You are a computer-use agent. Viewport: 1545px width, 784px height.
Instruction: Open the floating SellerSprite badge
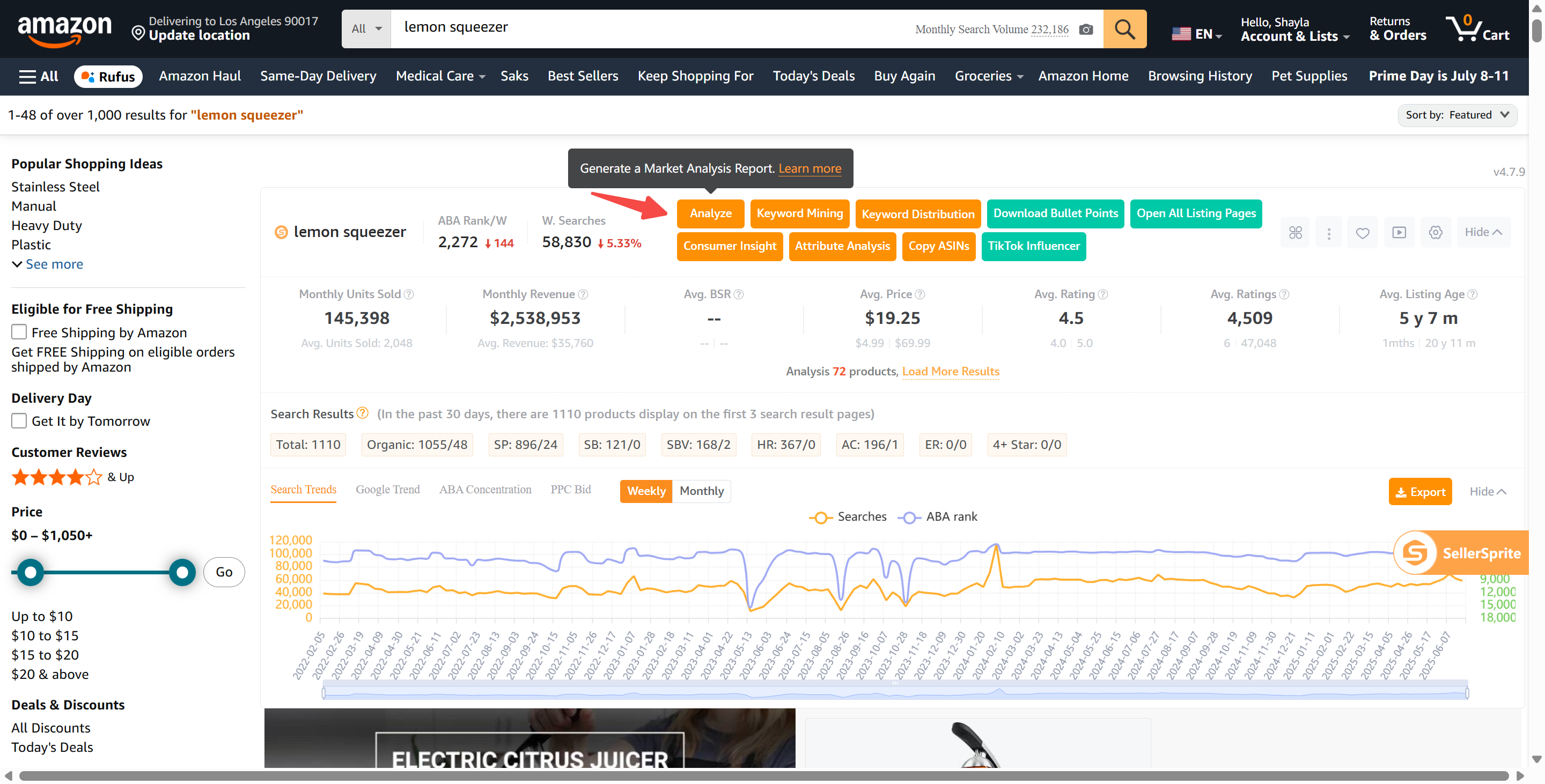pos(1461,553)
